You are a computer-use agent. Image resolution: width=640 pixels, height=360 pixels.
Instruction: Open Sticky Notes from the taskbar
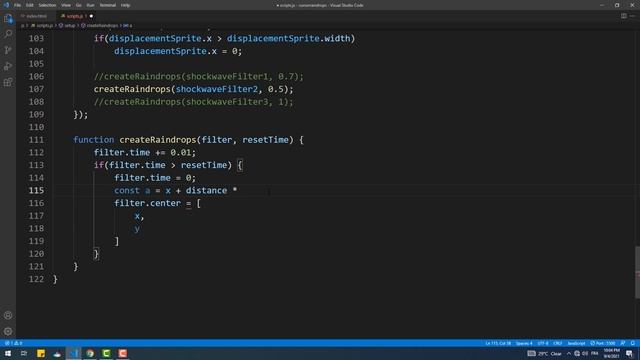(x=41, y=353)
